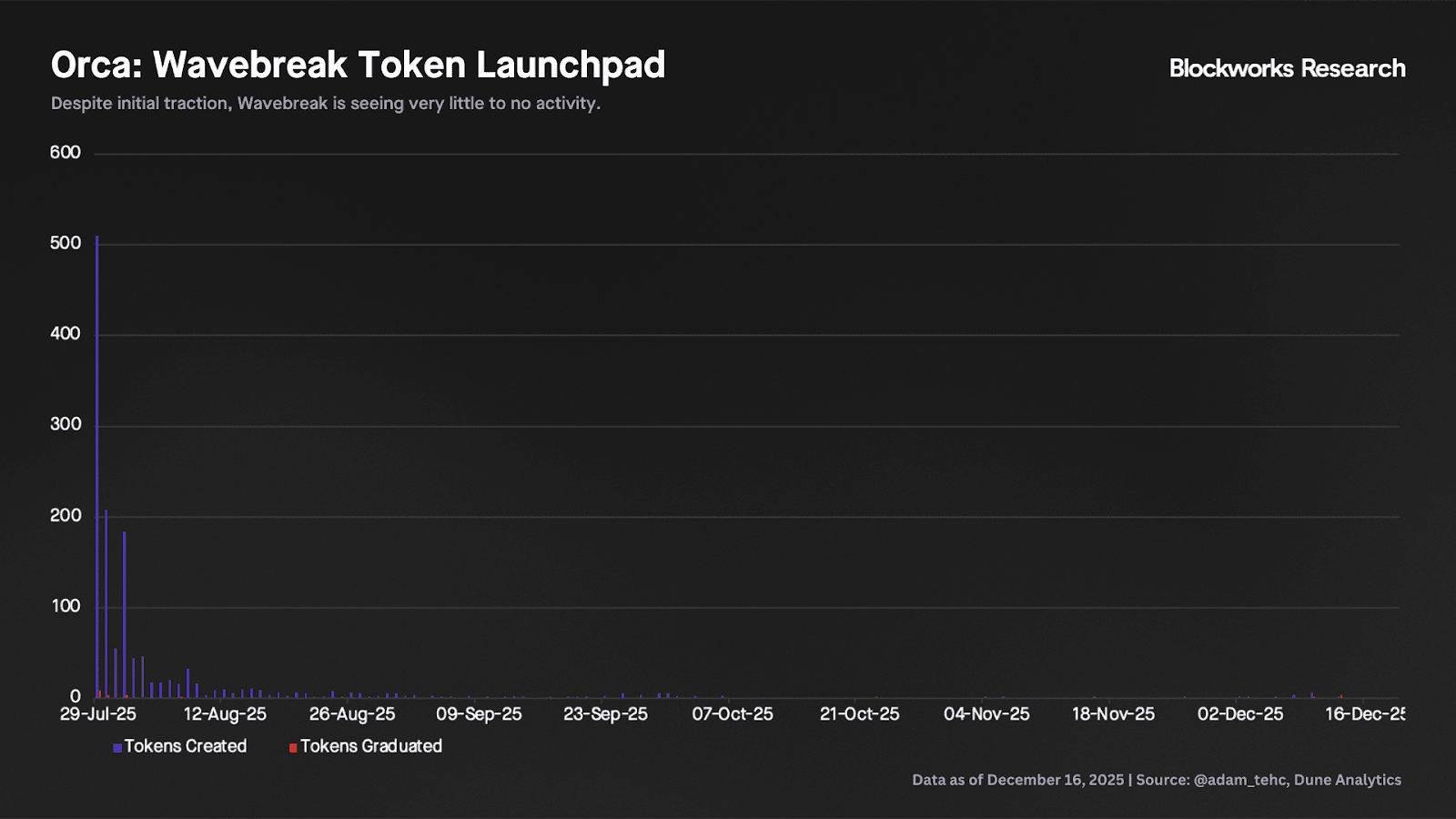
Task: Click the purple Tokens Created legend swatch
Action: (x=117, y=748)
